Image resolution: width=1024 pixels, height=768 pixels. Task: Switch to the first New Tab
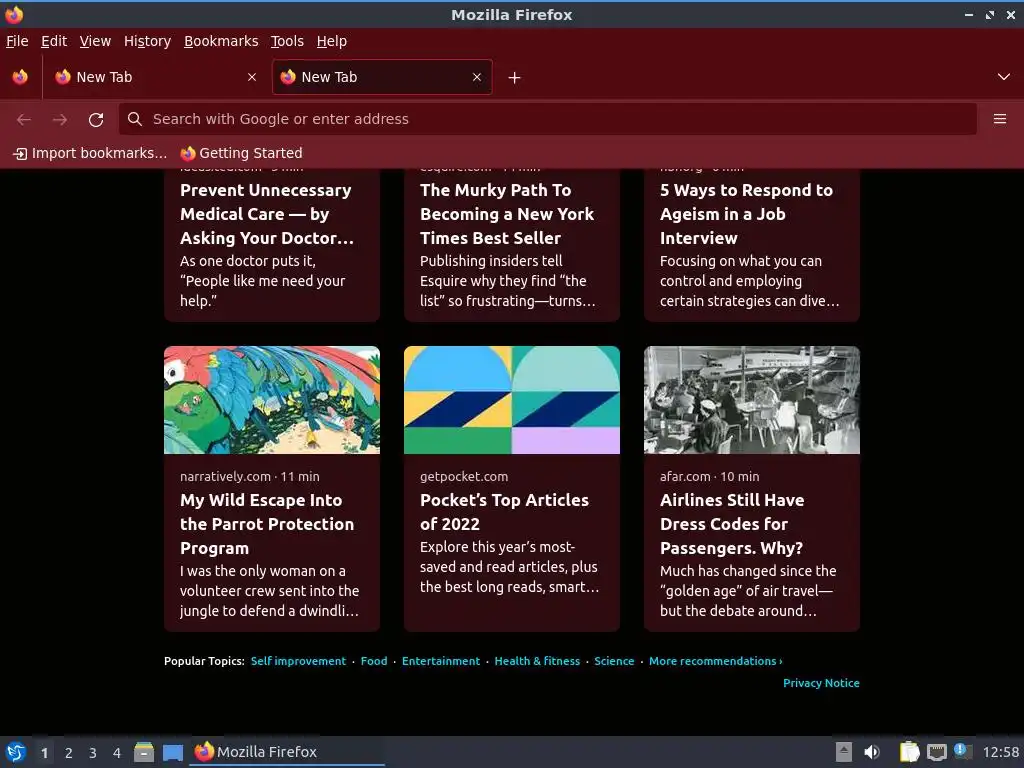point(157,77)
